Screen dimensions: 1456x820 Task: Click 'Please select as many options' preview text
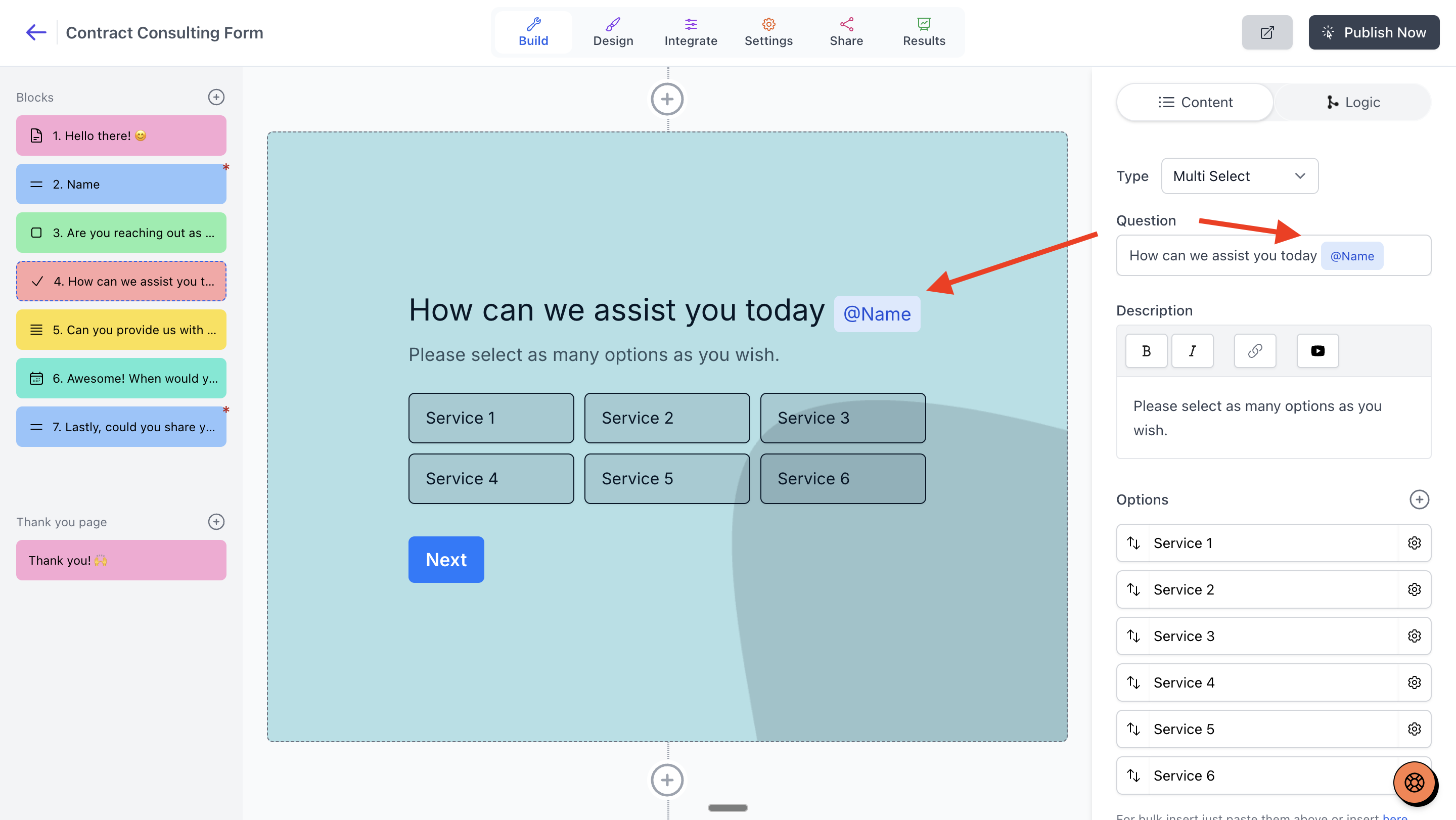click(x=594, y=355)
